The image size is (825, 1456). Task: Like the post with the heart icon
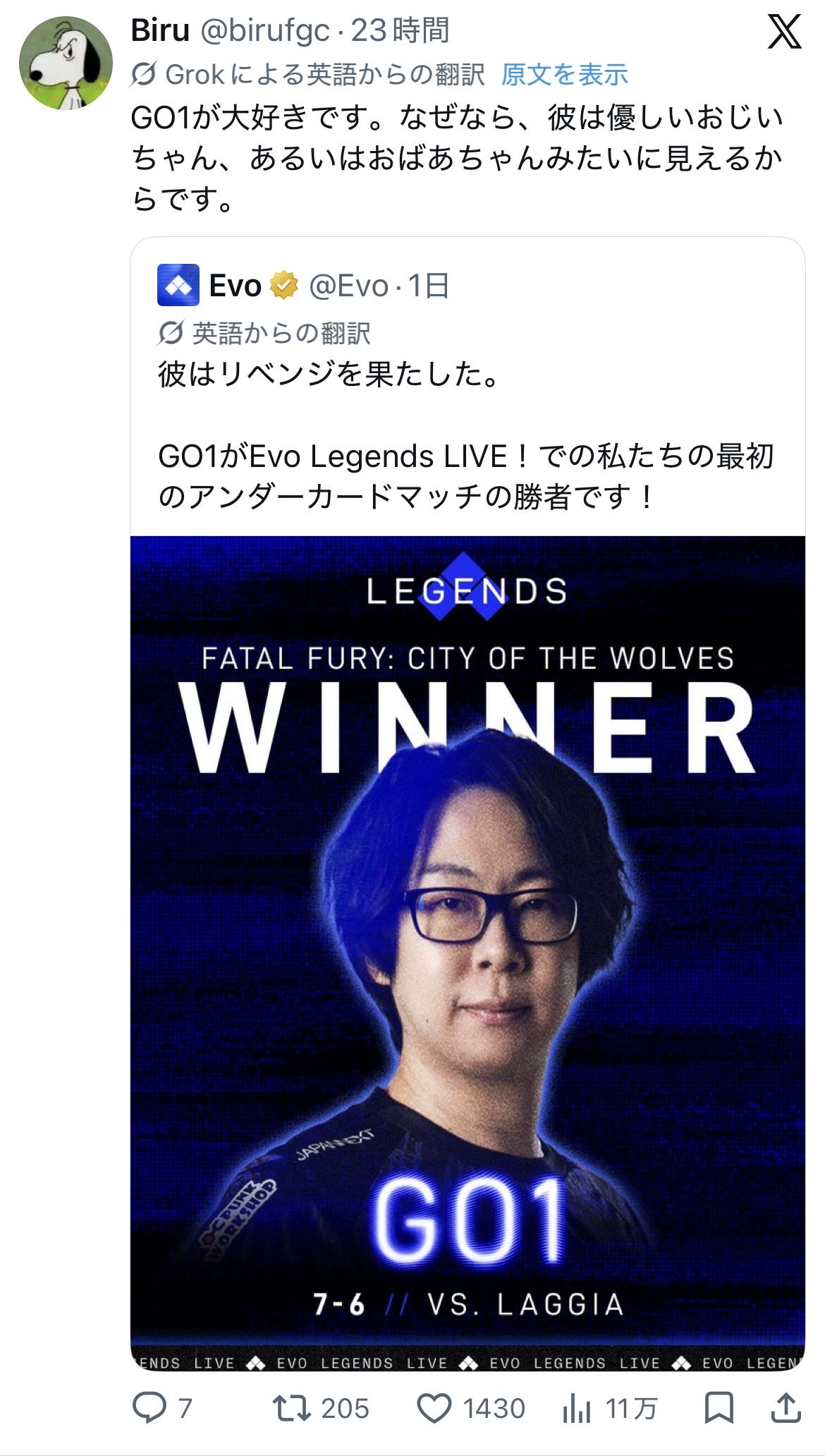tap(434, 1409)
